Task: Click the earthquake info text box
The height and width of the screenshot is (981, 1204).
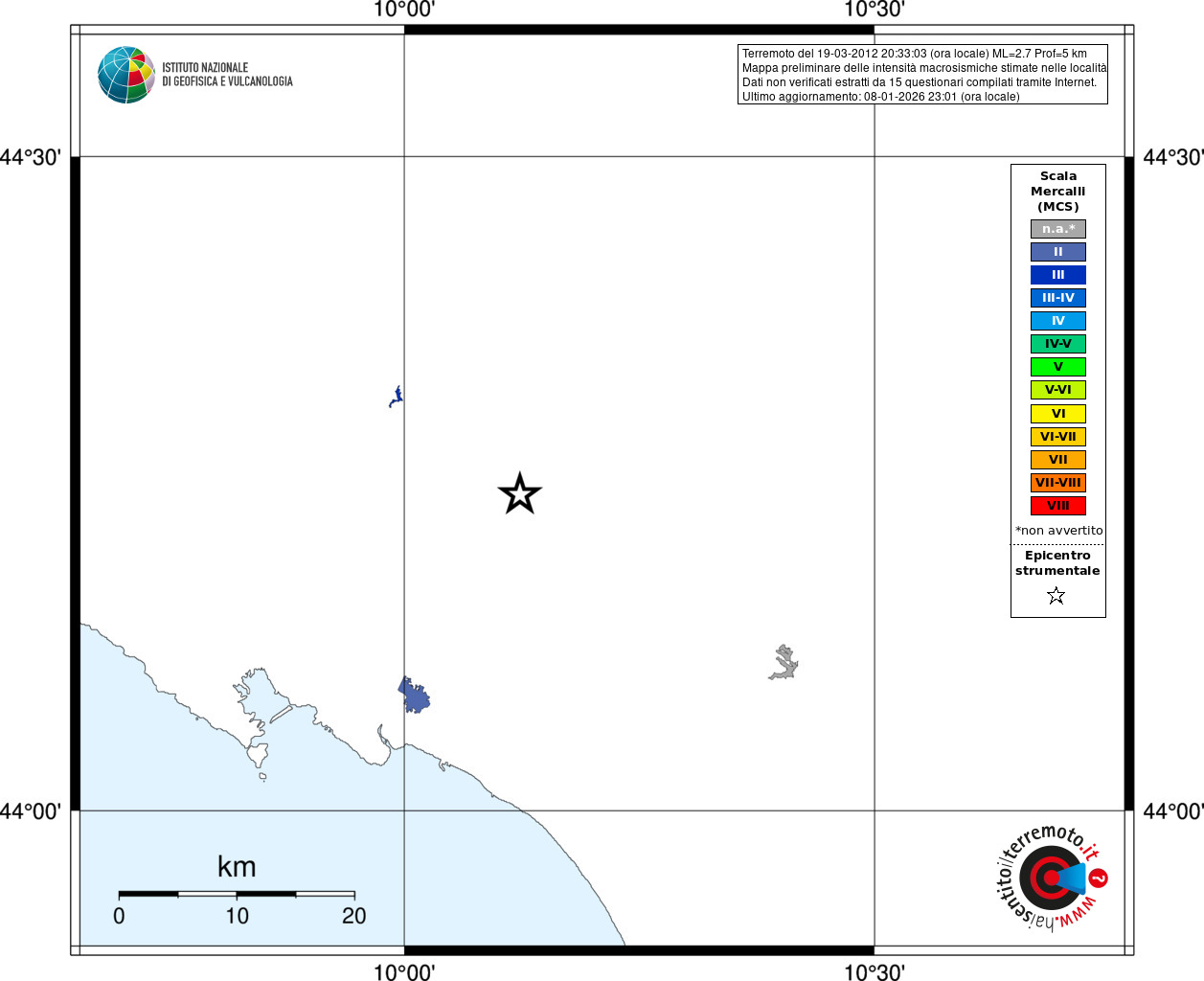Action: point(923,75)
